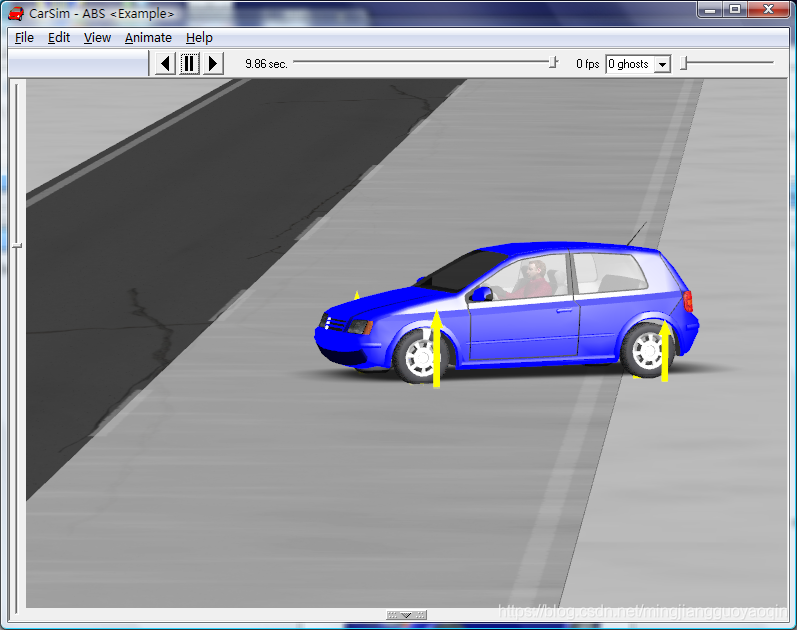Screen dimensions: 797x630
Task: Click the CarSim red car title icon
Action: 16,13
